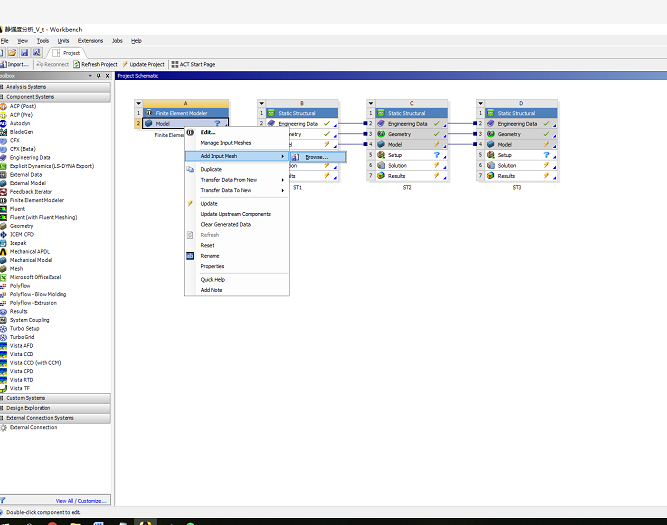Open system A header dropdown arrow
The width and height of the screenshot is (667, 525).
(x=138, y=103)
